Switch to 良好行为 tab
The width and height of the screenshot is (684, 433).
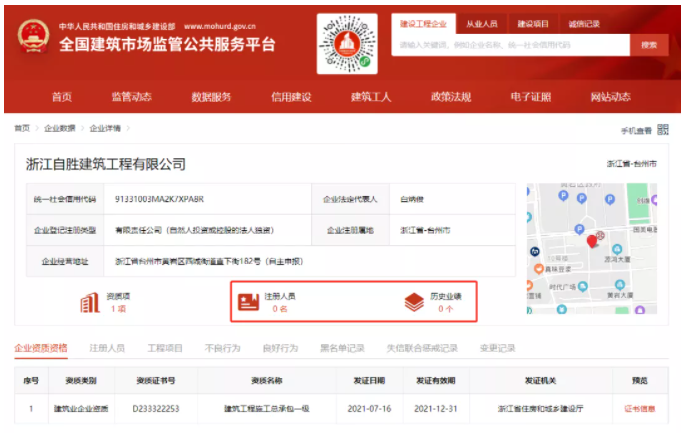pyautogui.click(x=280, y=348)
